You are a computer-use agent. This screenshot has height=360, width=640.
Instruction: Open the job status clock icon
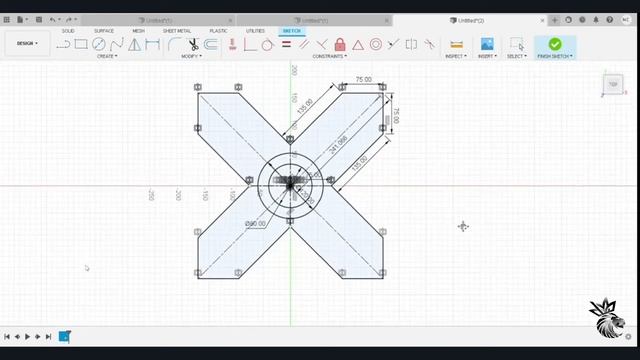pyautogui.click(x=582, y=20)
